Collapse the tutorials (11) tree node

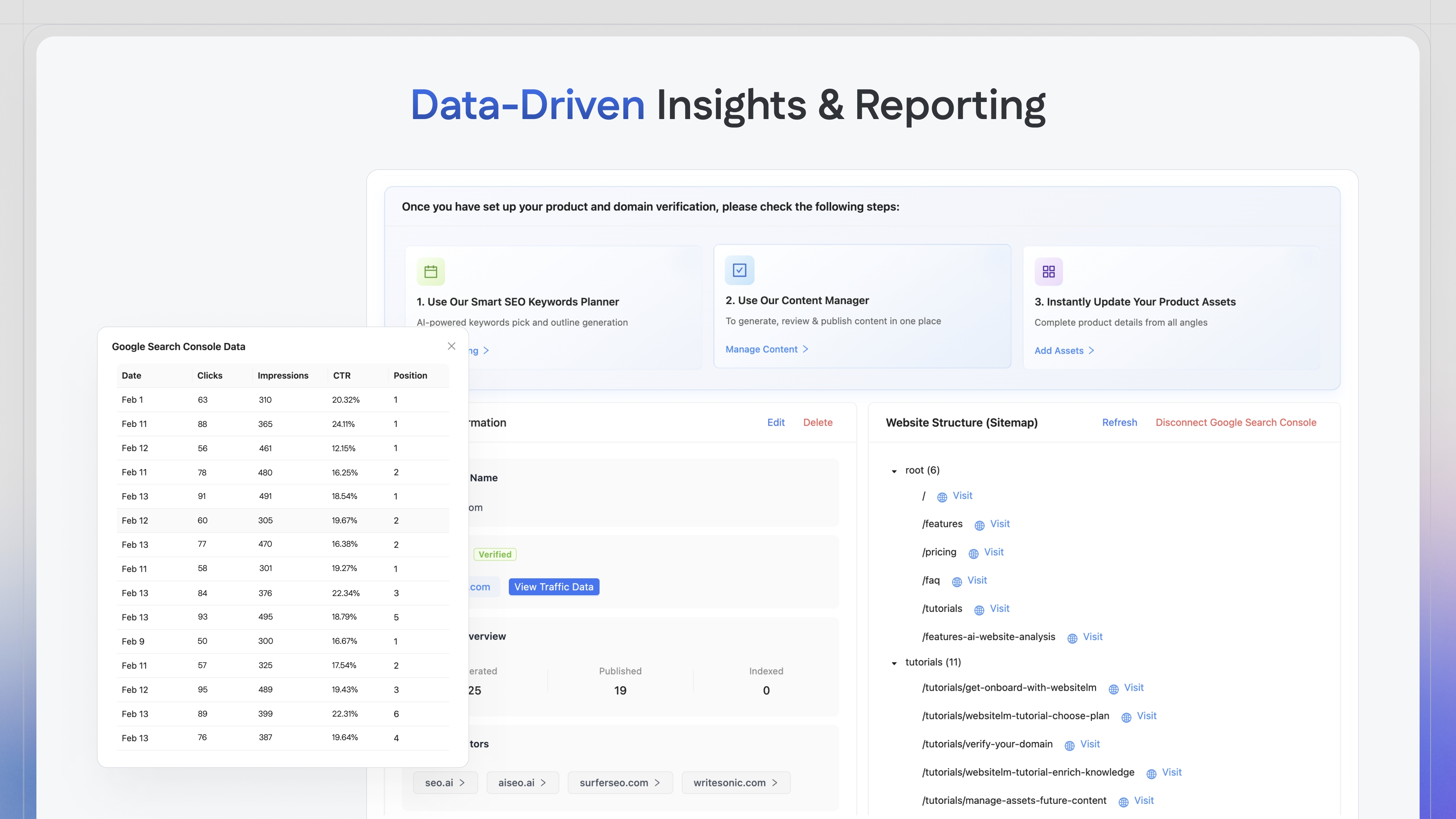[894, 663]
